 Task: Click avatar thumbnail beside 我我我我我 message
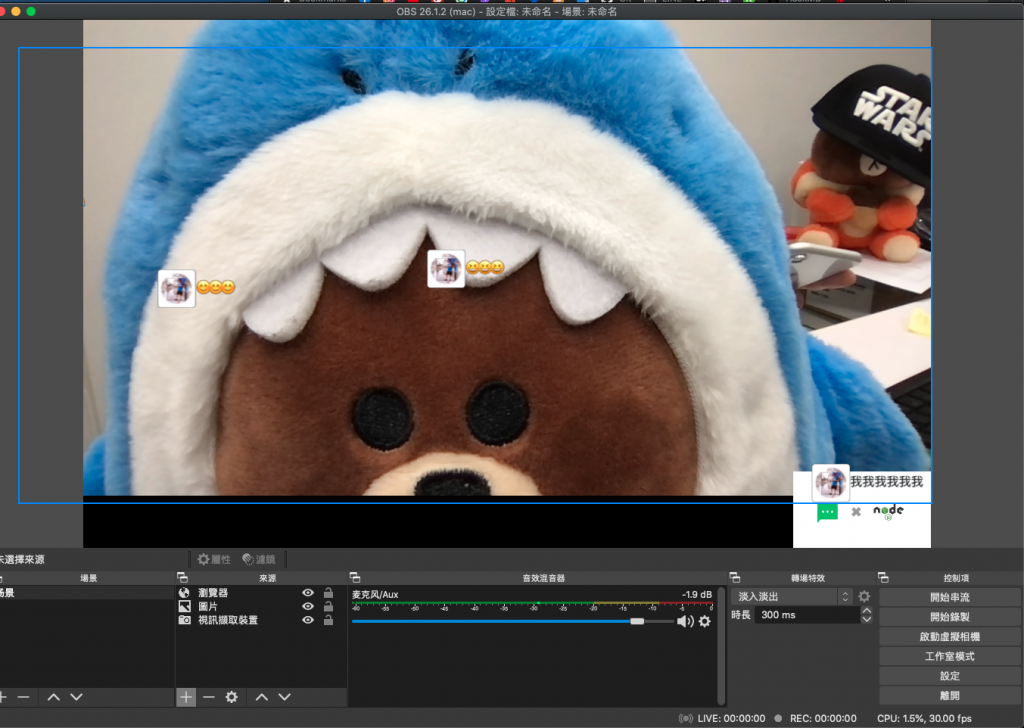[x=831, y=484]
